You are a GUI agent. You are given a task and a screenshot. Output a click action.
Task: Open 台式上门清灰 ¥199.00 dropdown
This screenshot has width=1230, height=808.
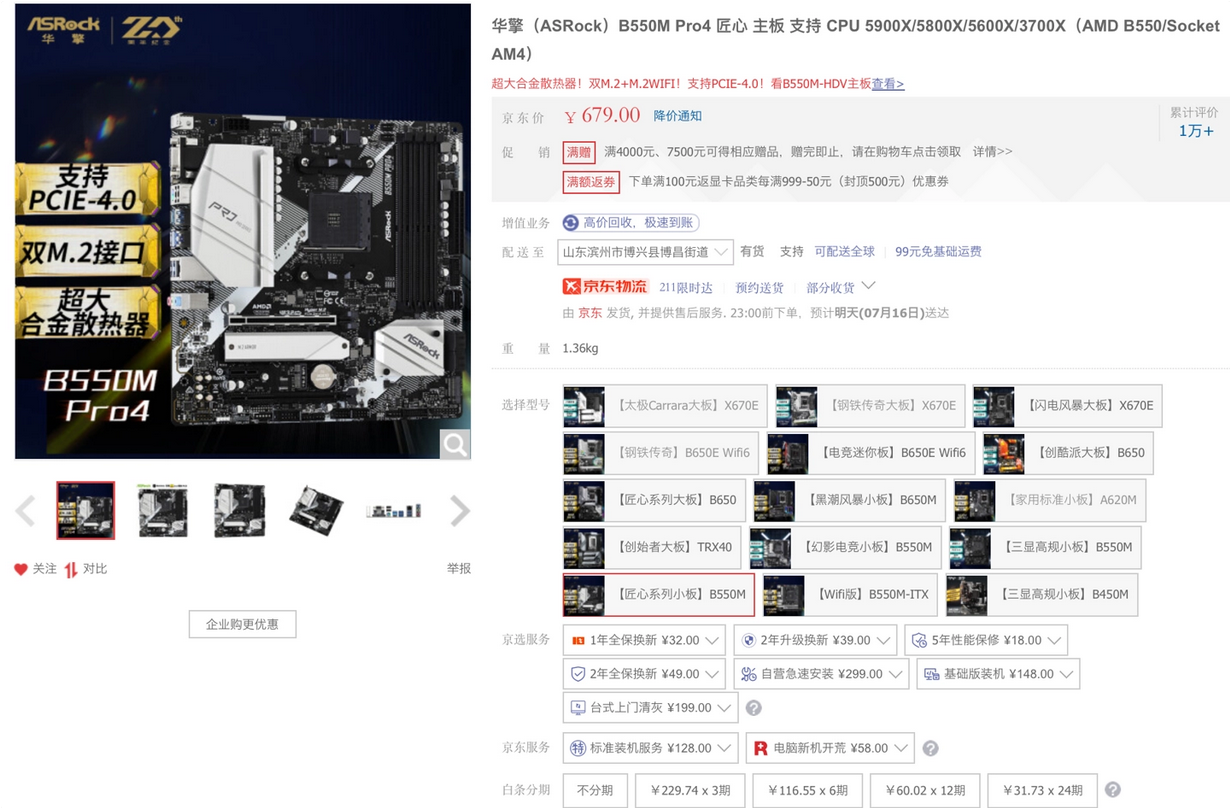coord(650,708)
